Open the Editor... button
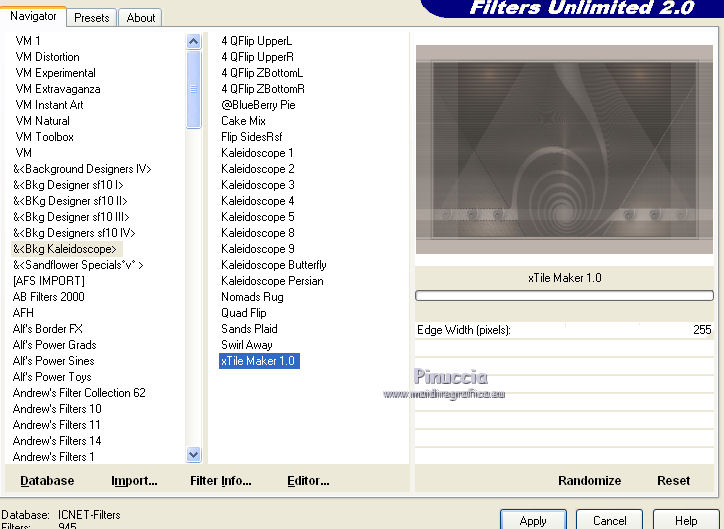The image size is (724, 529). (308, 481)
